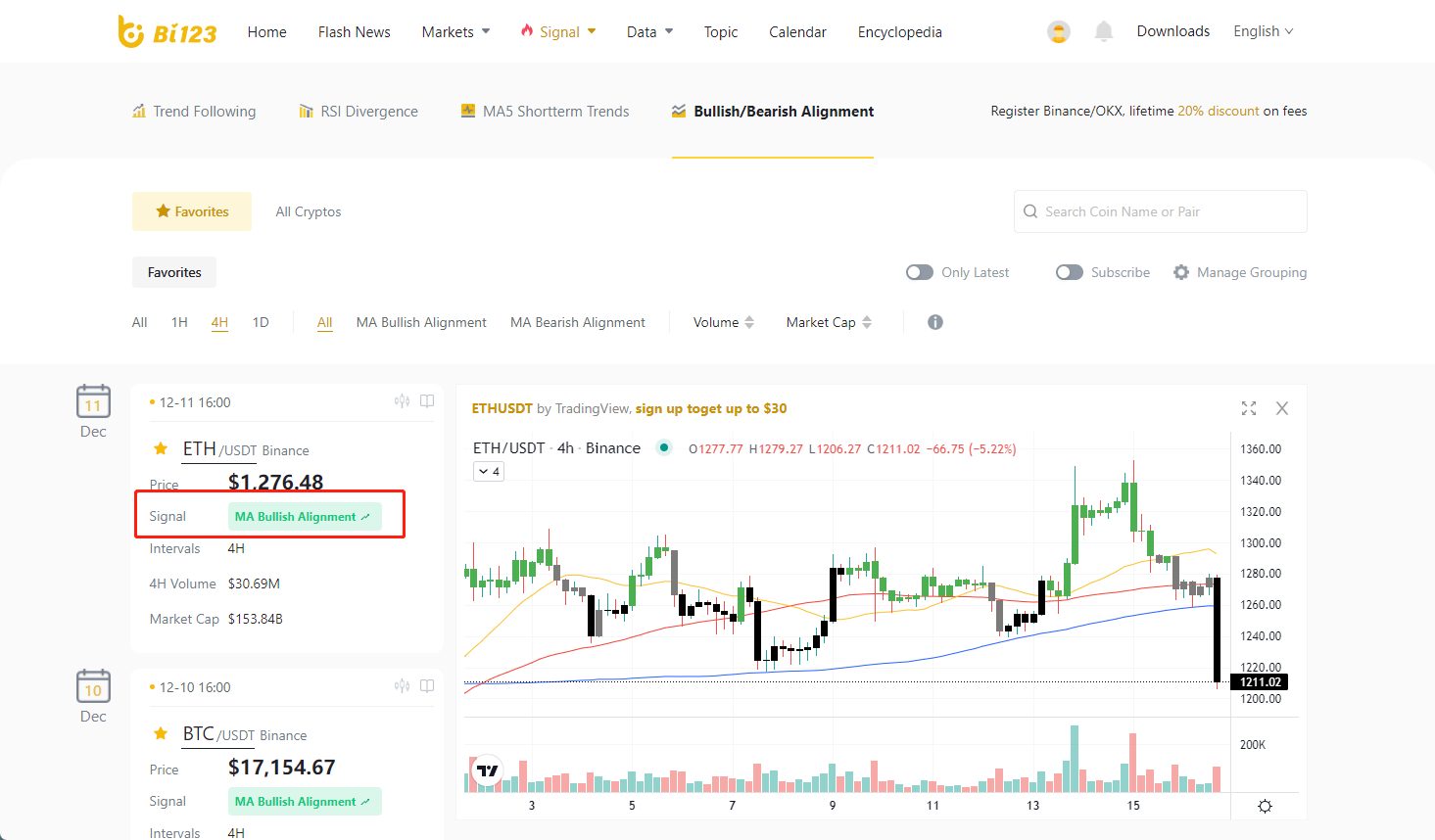Open chart settings gear icon
Viewport: 1435px width, 840px height.
coord(1265,807)
